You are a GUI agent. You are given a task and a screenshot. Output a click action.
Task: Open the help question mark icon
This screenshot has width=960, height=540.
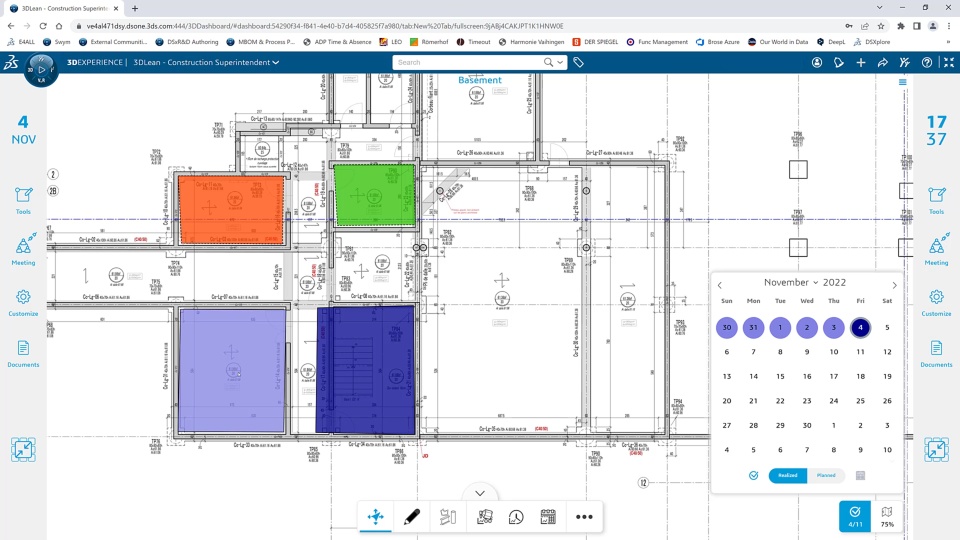pyautogui.click(x=927, y=62)
